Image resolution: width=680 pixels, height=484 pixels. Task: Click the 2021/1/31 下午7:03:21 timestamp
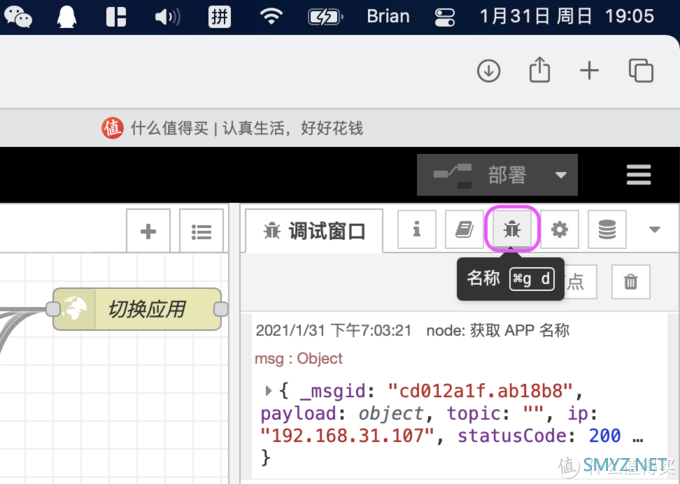tap(333, 331)
